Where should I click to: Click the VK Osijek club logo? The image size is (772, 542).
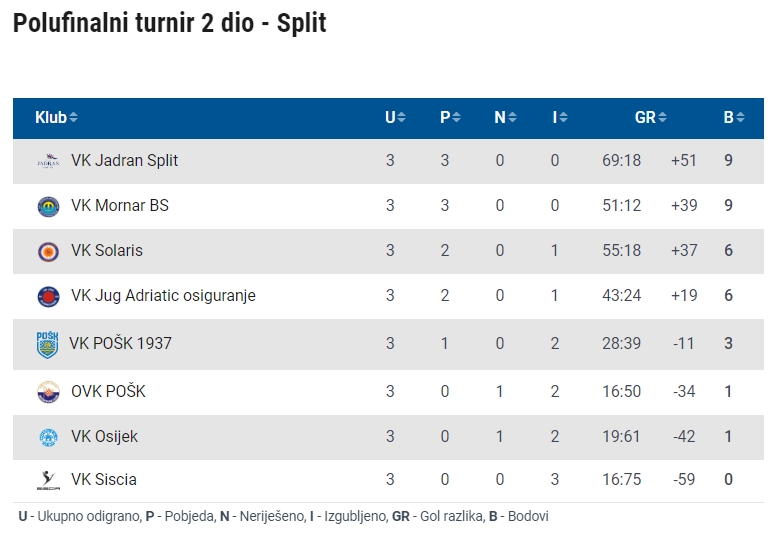[x=48, y=437]
